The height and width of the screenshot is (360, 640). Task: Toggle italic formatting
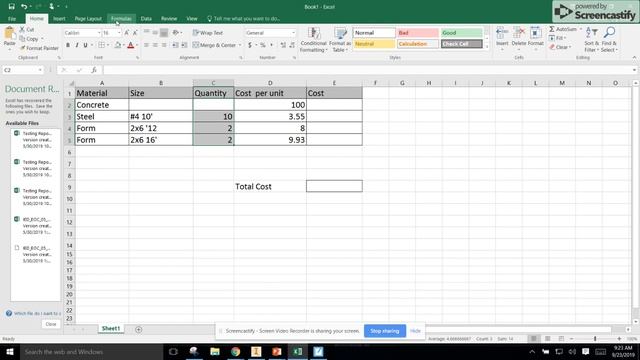77,45
